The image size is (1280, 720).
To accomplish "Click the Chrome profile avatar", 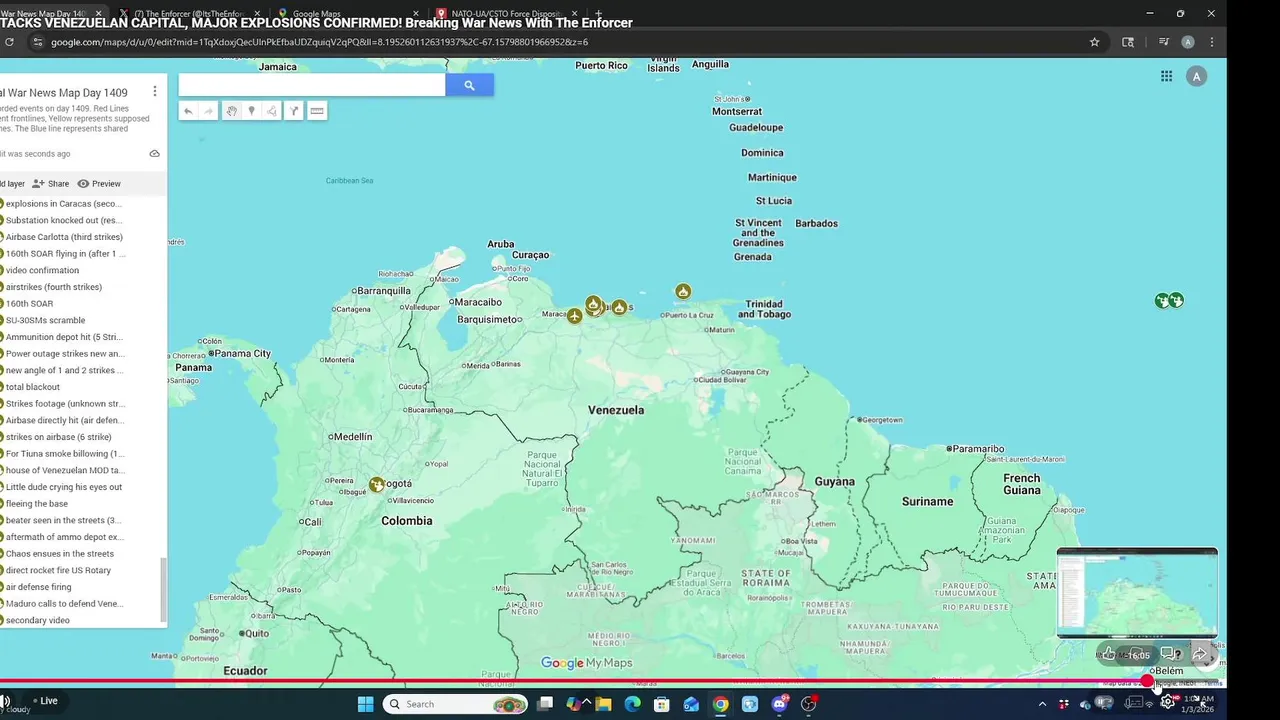I will click(1187, 42).
